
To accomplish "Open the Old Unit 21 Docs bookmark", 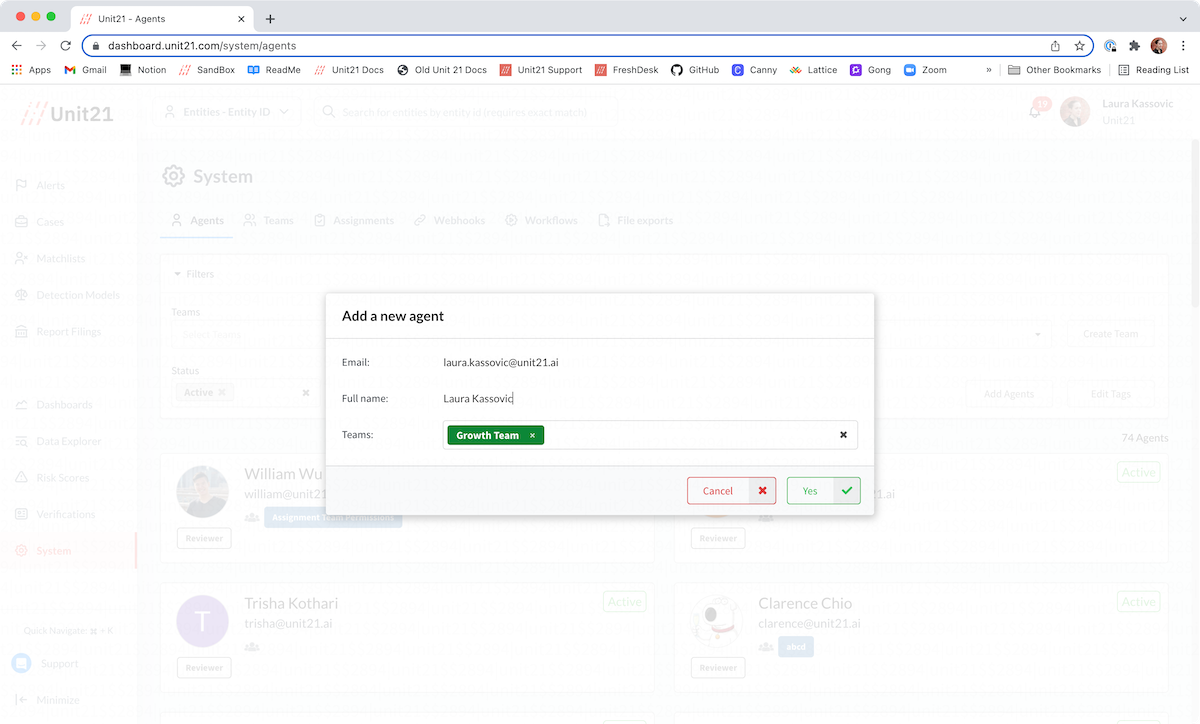I will point(442,70).
